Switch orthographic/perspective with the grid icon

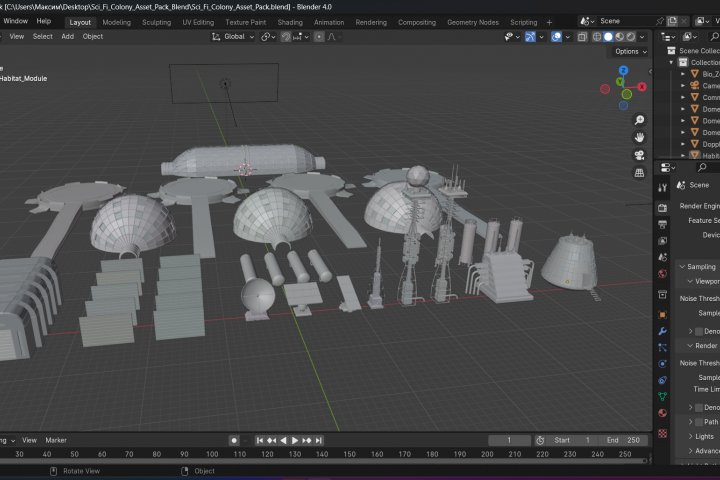(639, 172)
